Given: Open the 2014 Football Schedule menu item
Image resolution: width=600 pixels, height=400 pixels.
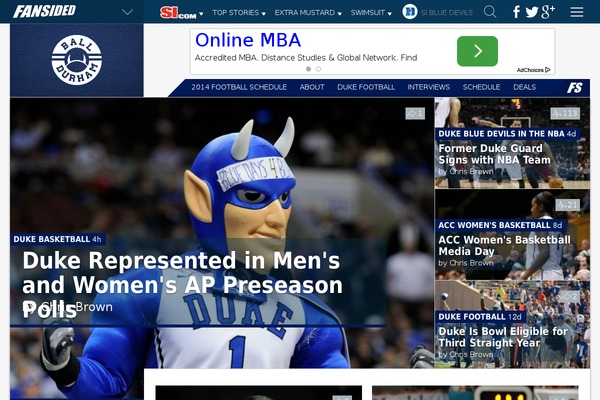Looking at the screenshot, I should tap(239, 87).
